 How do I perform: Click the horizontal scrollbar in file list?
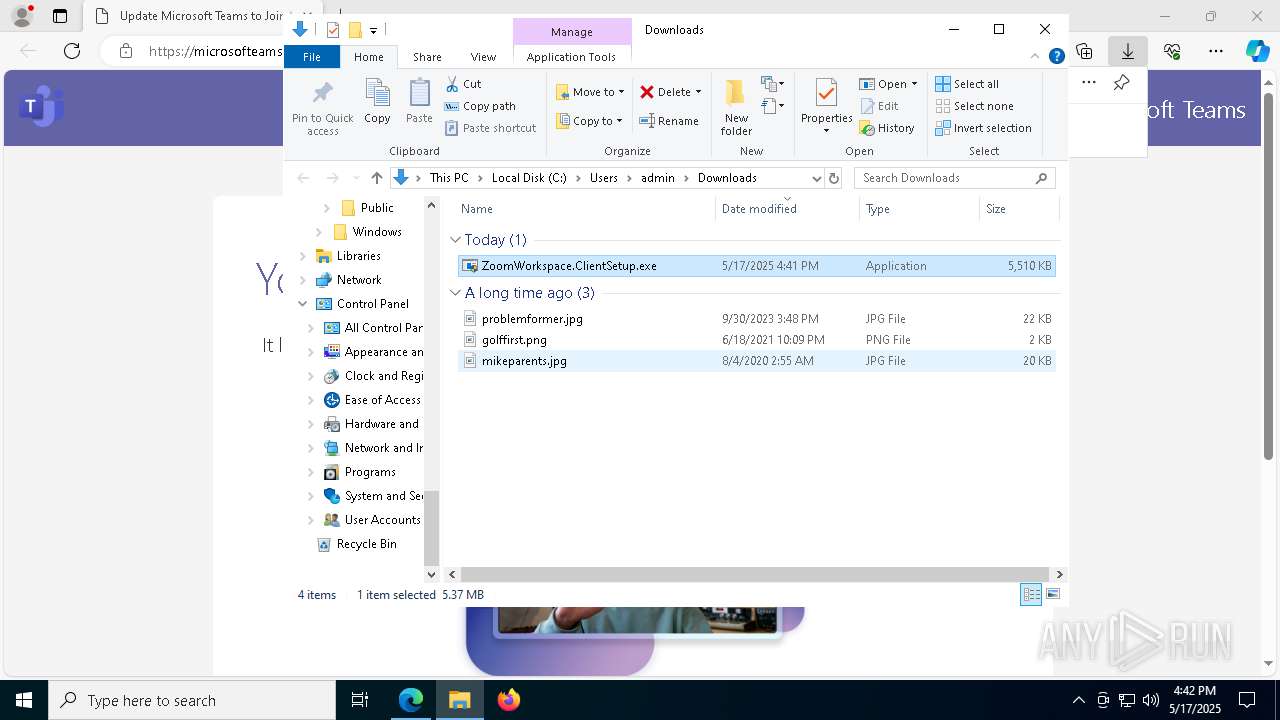[x=755, y=575]
